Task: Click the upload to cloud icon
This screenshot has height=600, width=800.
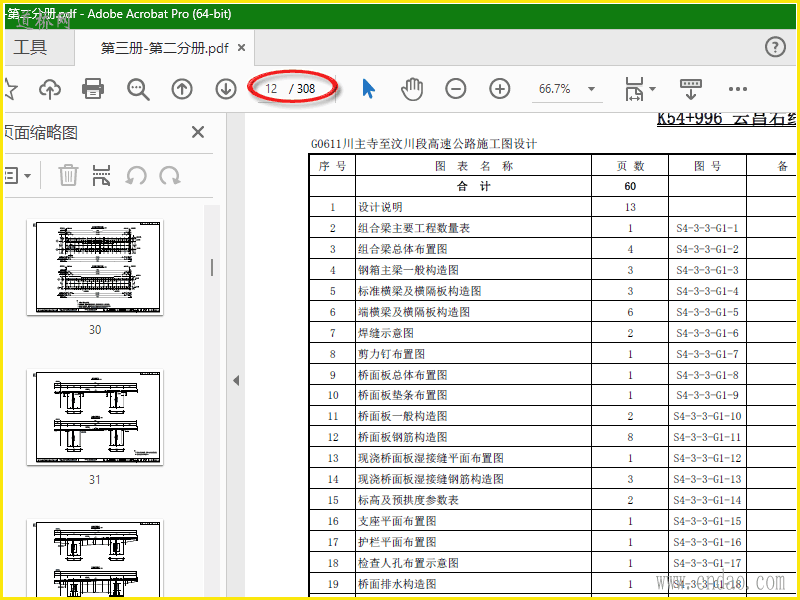Action: pyautogui.click(x=49, y=89)
